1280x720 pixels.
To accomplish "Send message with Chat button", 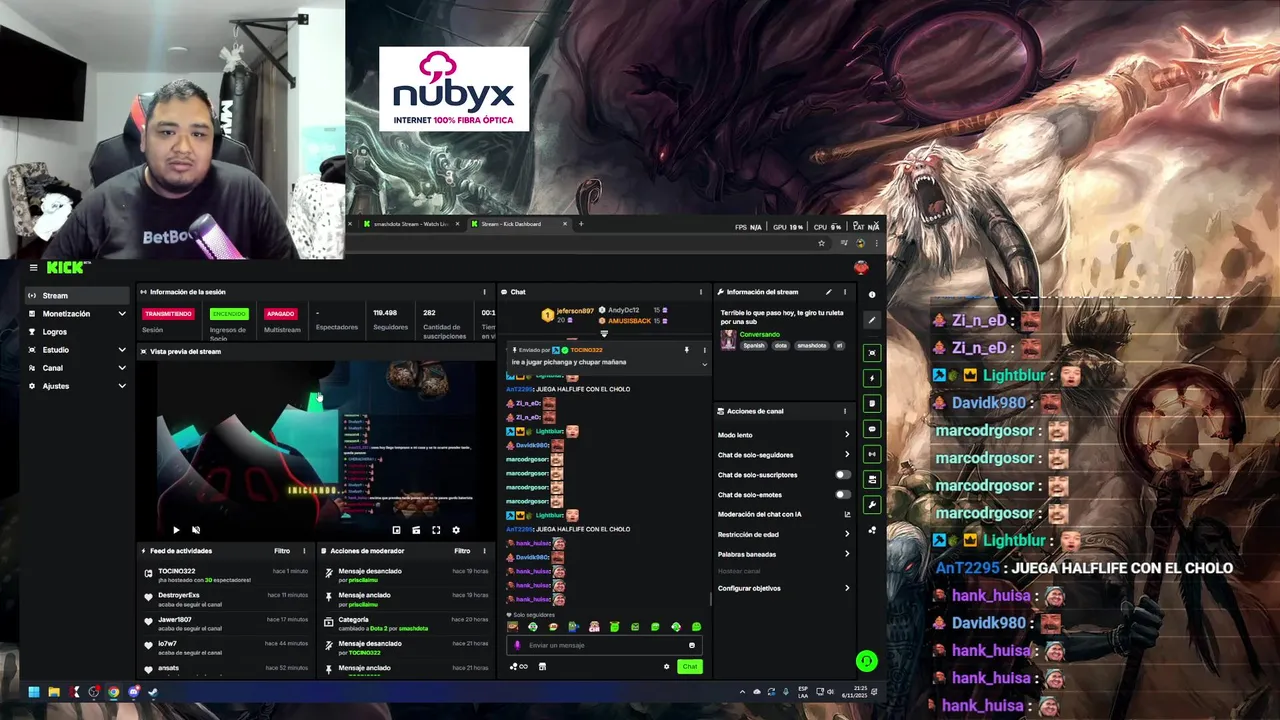I will coord(689,666).
